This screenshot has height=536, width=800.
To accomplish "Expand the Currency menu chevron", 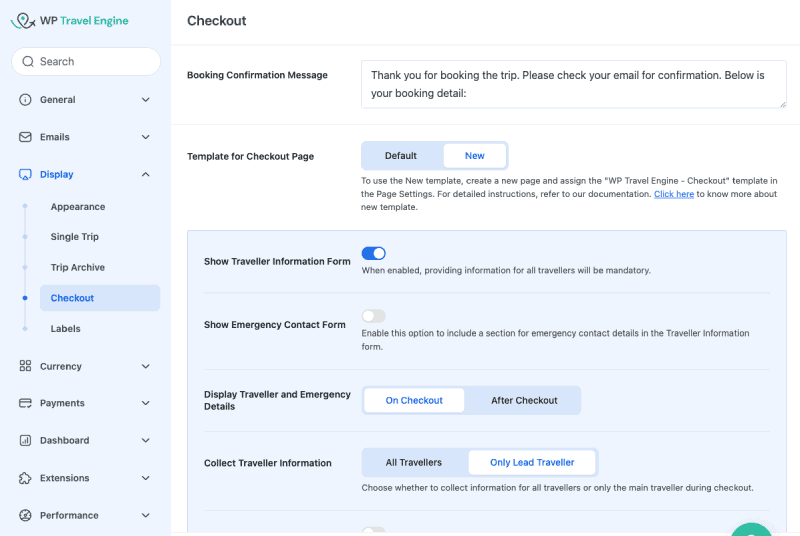I will [x=145, y=366].
